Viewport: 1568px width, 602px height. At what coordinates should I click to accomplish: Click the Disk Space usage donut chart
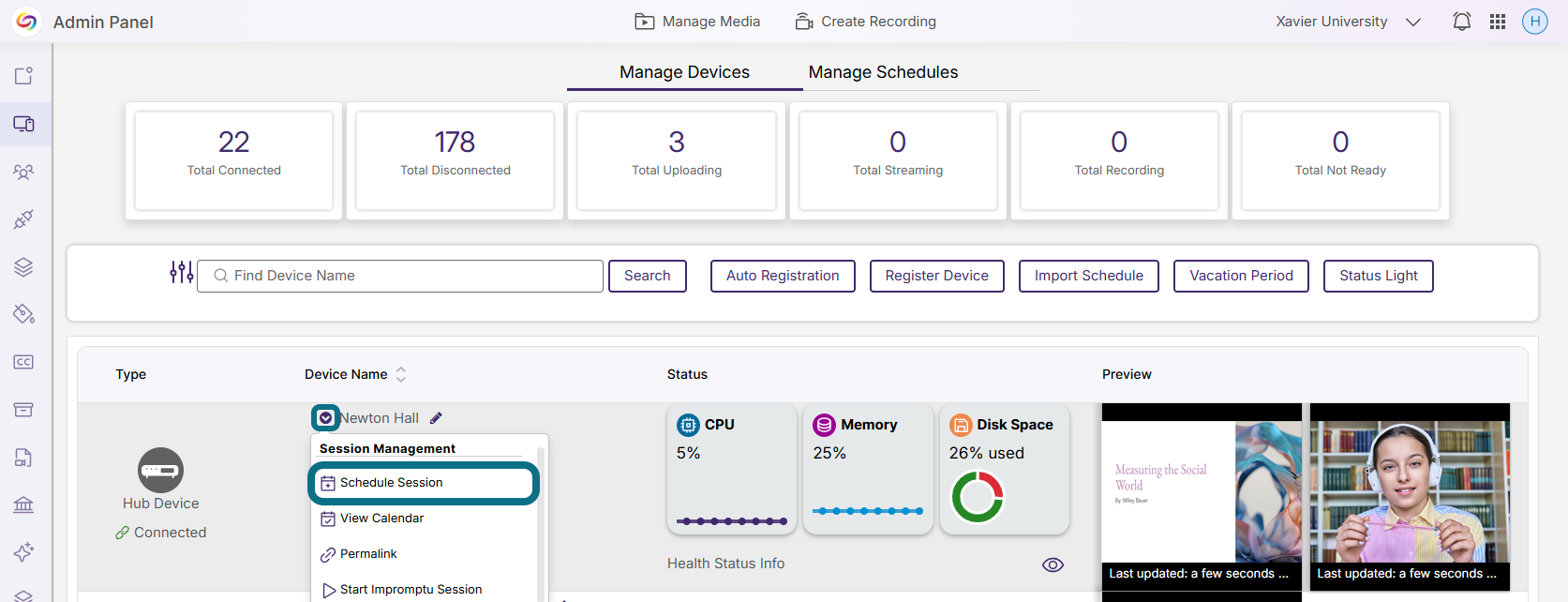click(x=977, y=496)
